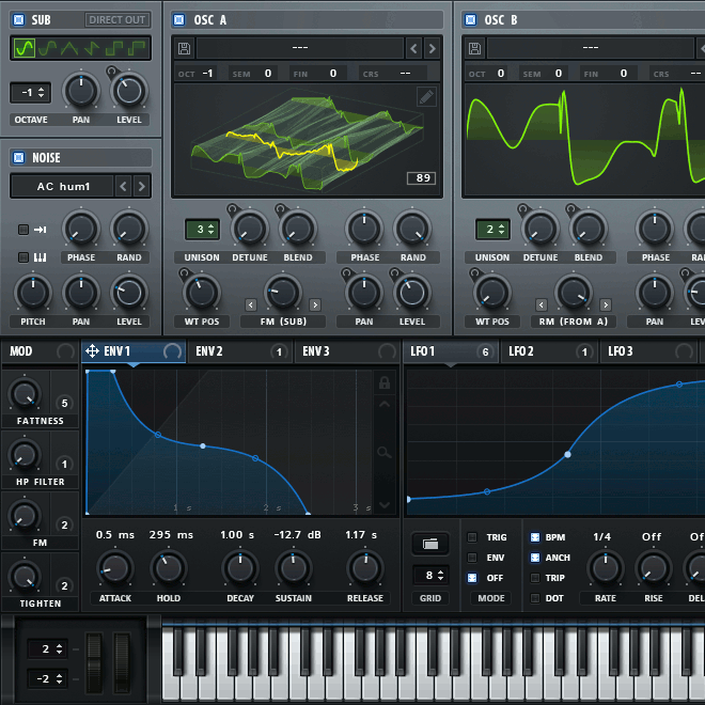Click the ENV 1 ATTACK knob
This screenshot has height=705, width=705.
click(115, 568)
